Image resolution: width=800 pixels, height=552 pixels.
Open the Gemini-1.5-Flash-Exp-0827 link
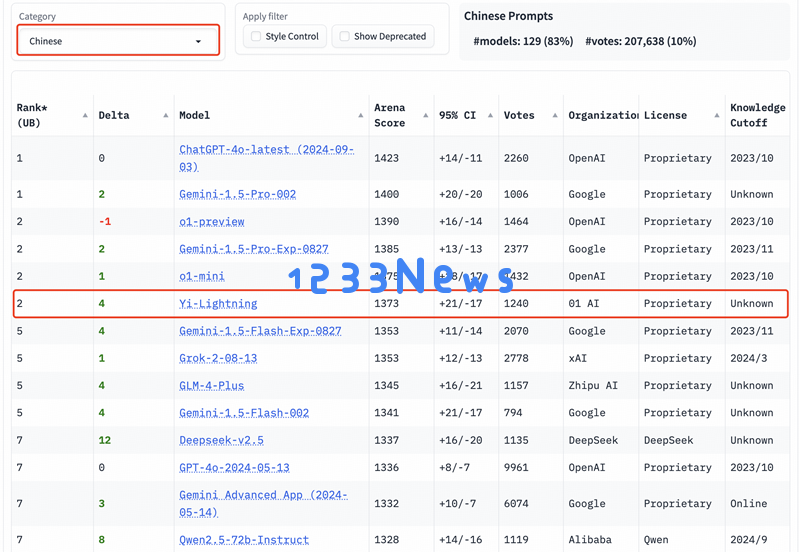[x=260, y=331]
